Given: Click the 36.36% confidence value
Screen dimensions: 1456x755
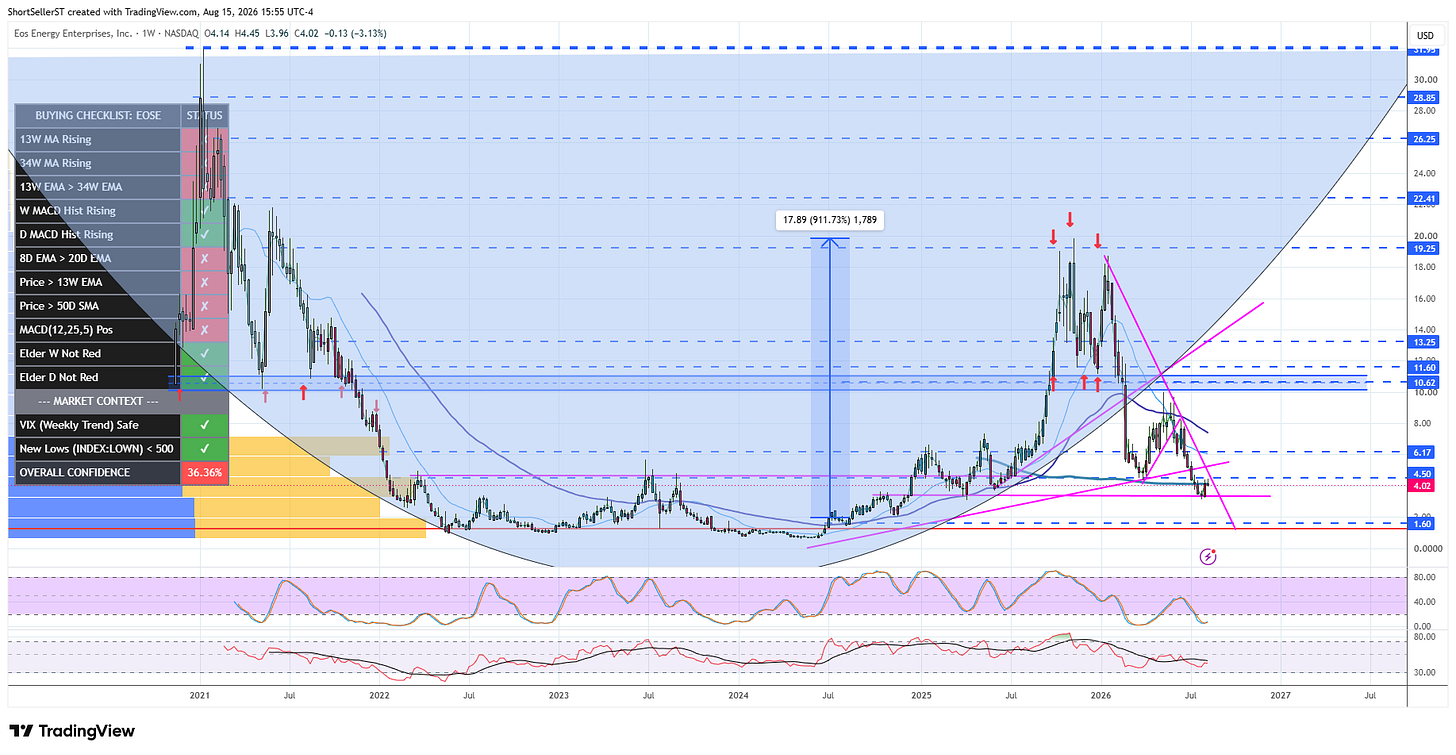Looking at the screenshot, I should [205, 473].
